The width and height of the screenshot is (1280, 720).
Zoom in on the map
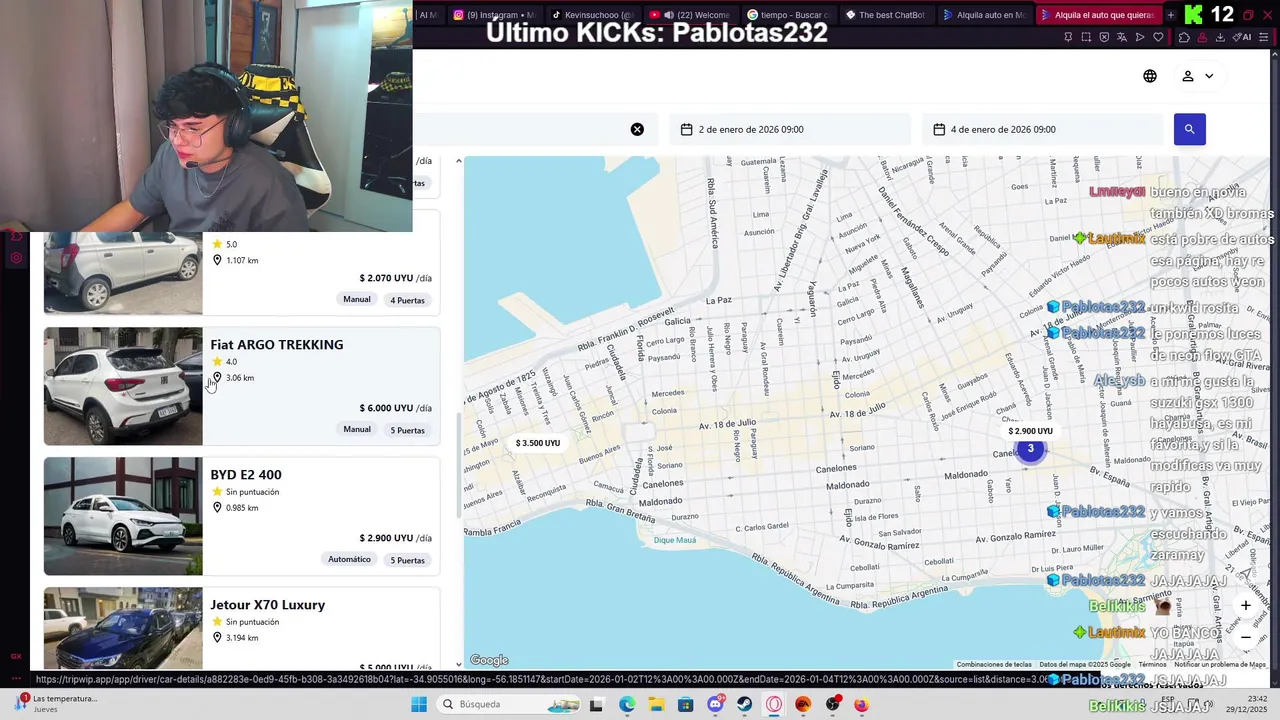pos(1246,605)
